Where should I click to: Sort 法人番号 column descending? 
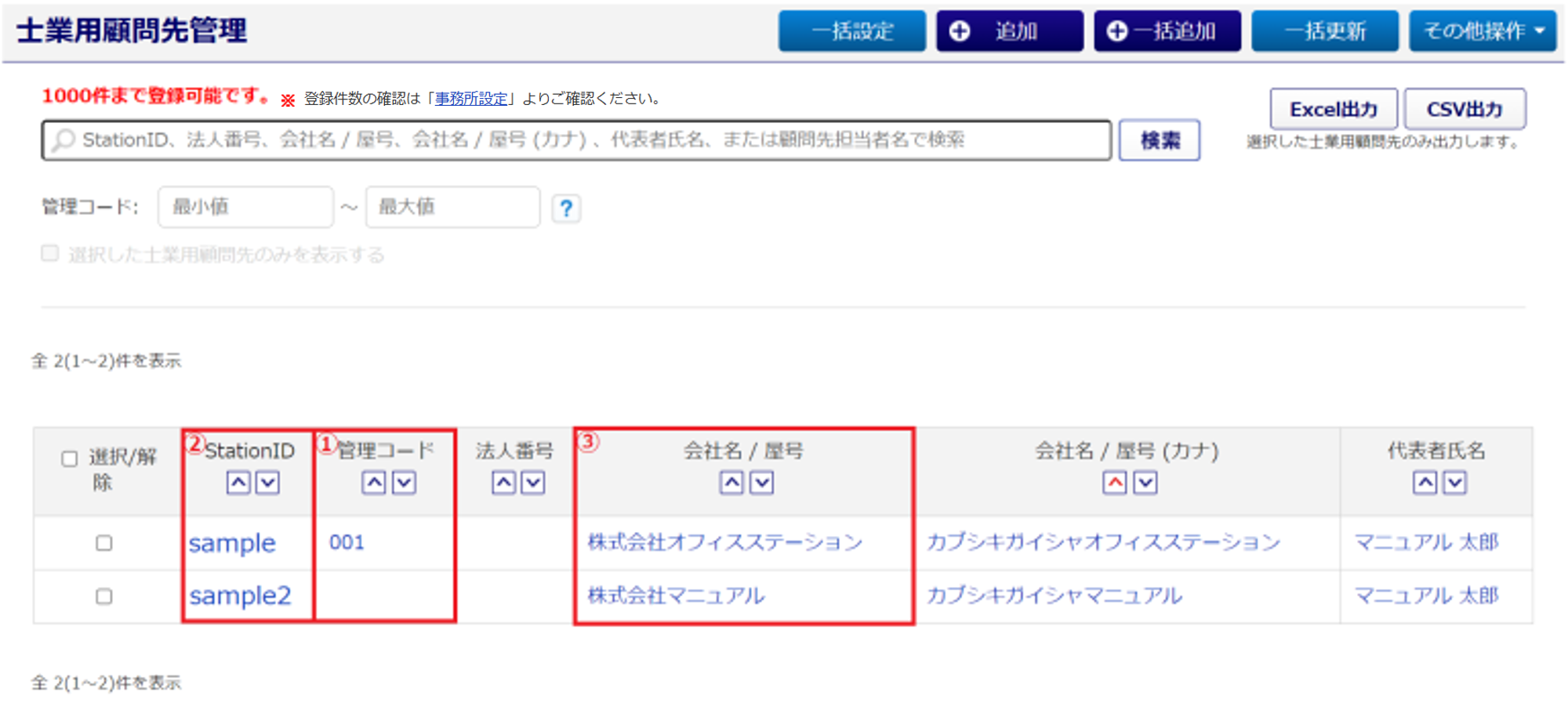(x=533, y=483)
